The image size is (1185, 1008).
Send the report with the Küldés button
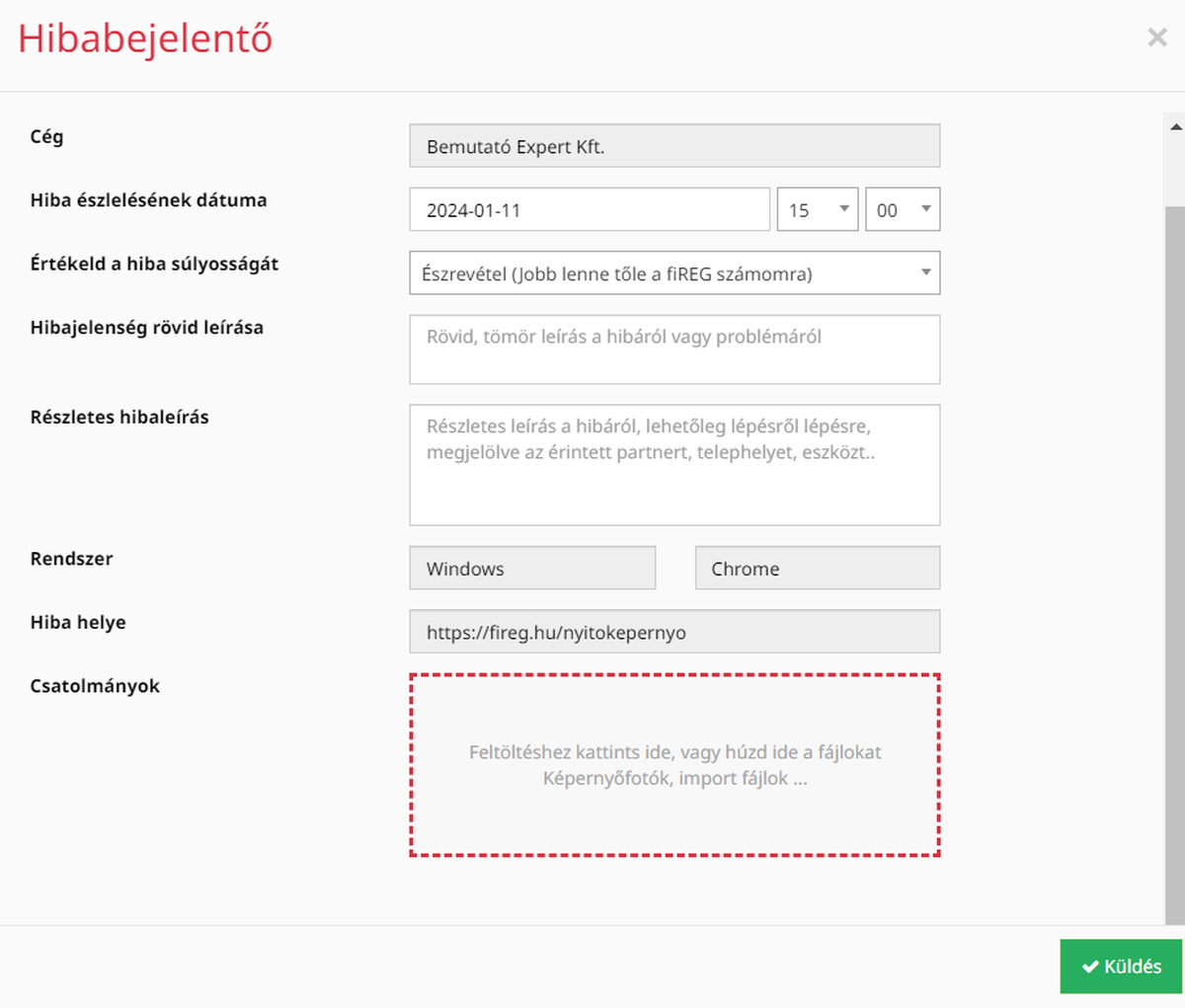[1122, 967]
